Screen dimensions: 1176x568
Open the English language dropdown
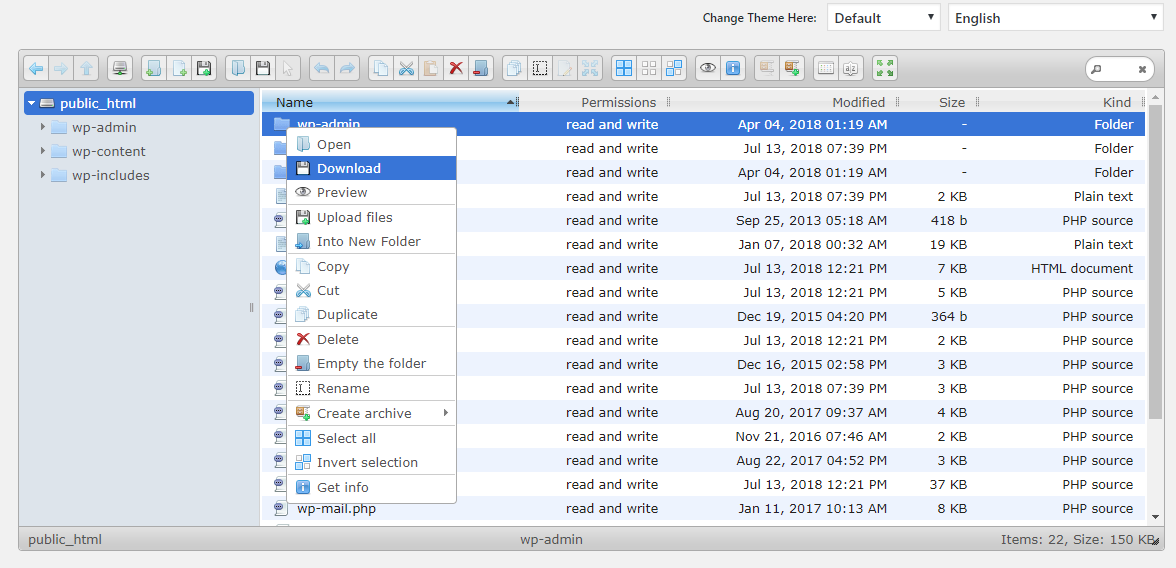tap(1055, 18)
